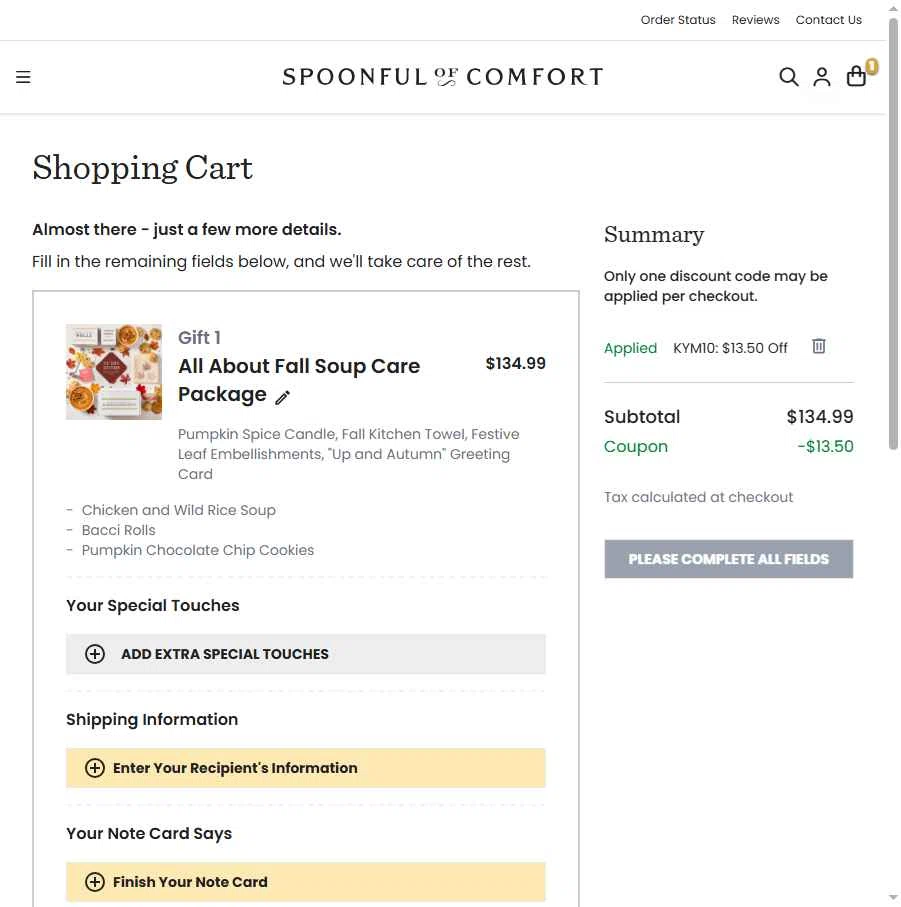Click plus icon beside Finish Your Note Card
901x907 pixels.
tap(95, 882)
